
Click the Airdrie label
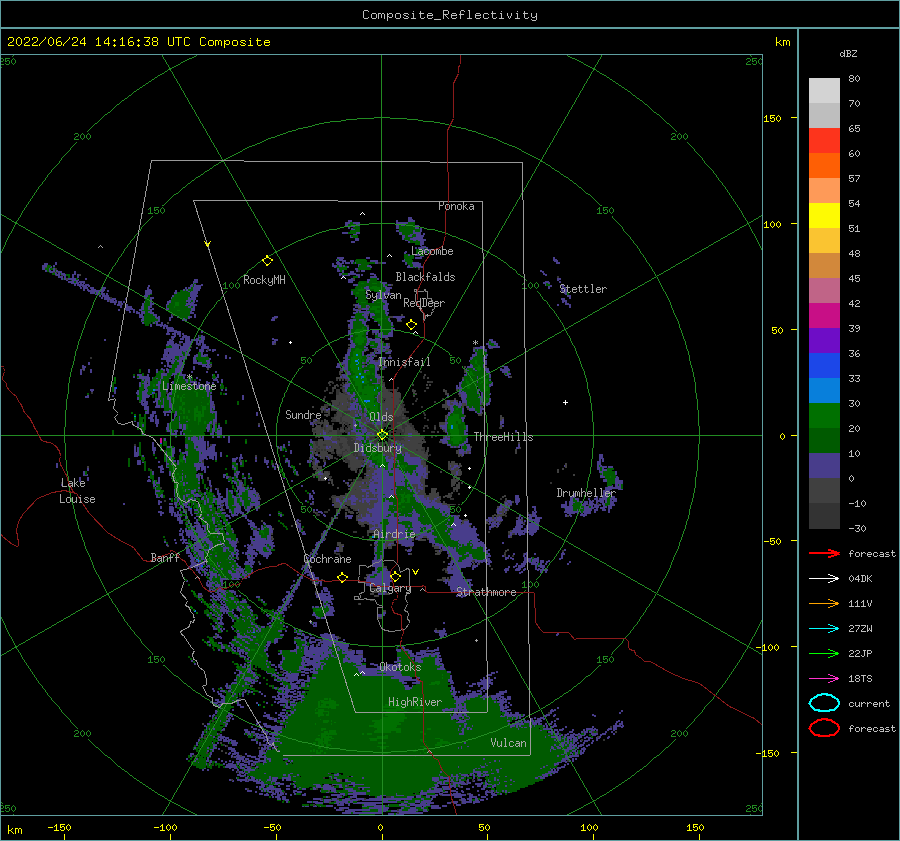[x=394, y=534]
